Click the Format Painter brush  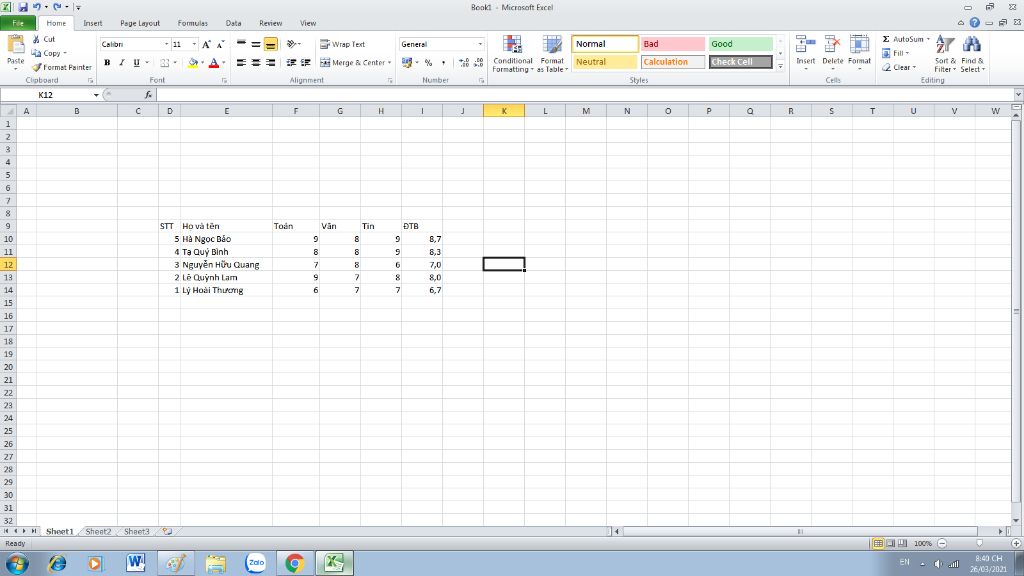[x=37, y=67]
